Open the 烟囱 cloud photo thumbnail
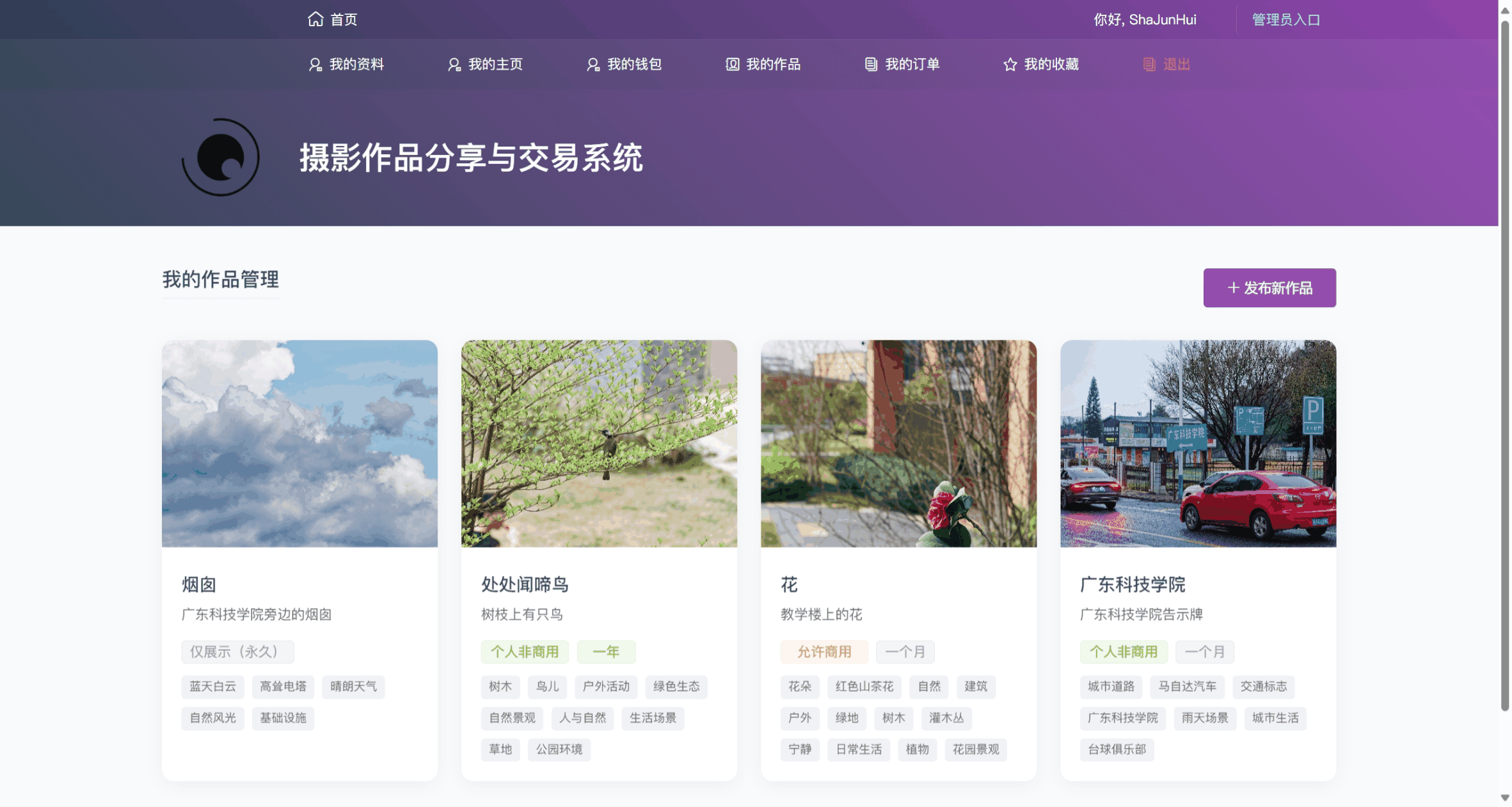This screenshot has height=807, width=1512. 299,443
